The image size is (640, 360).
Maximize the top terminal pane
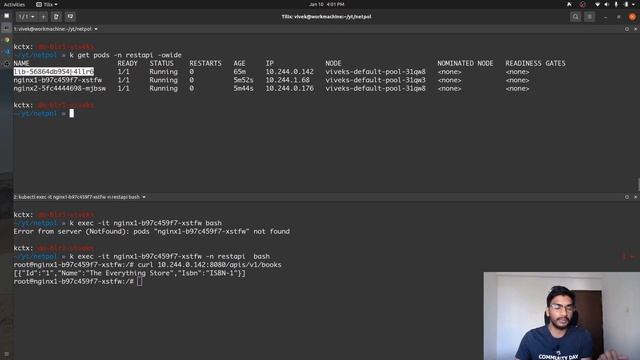pos(627,29)
